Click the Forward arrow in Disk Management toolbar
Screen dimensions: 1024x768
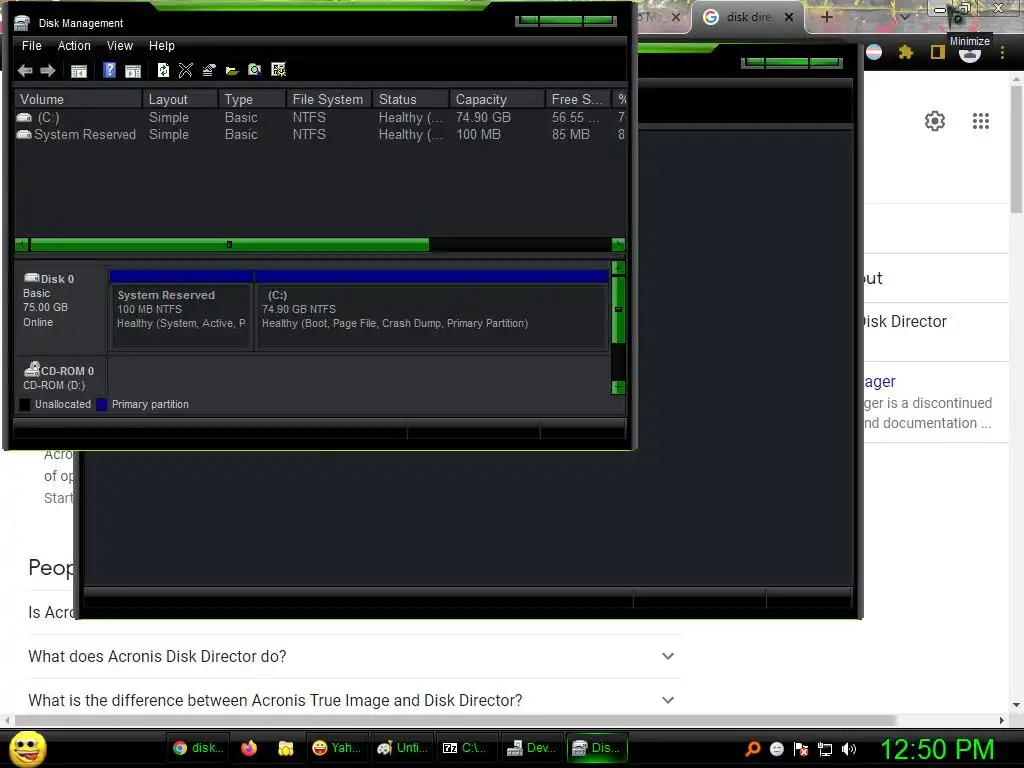[48, 71]
